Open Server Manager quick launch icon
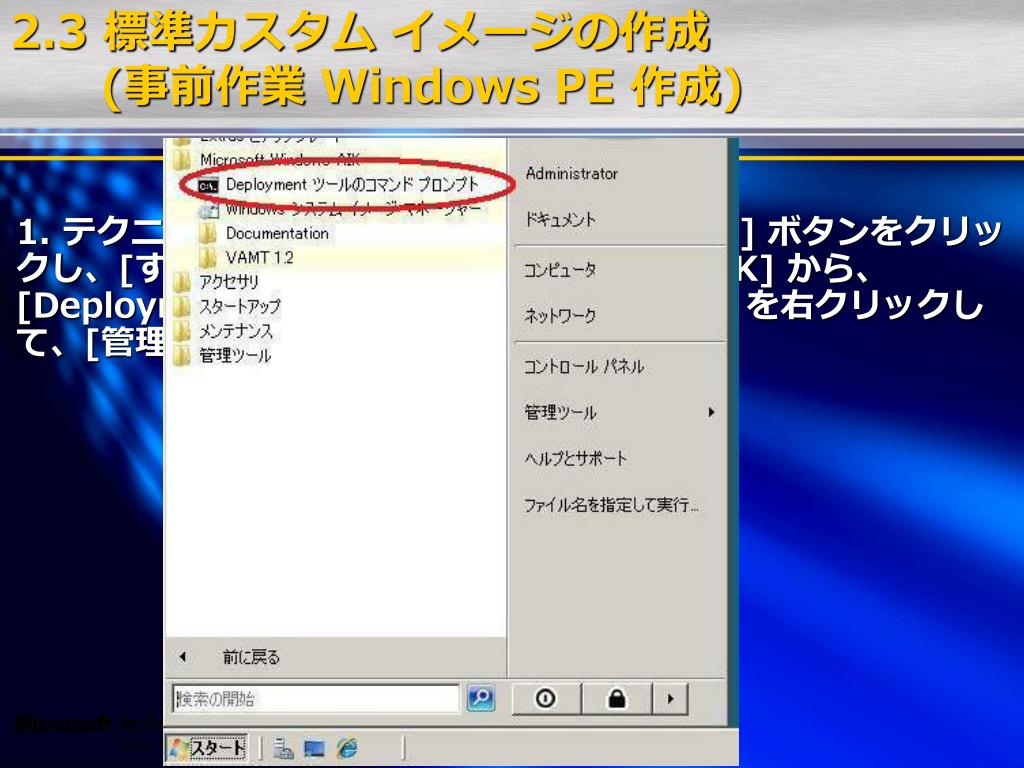The image size is (1024, 768). [283, 748]
